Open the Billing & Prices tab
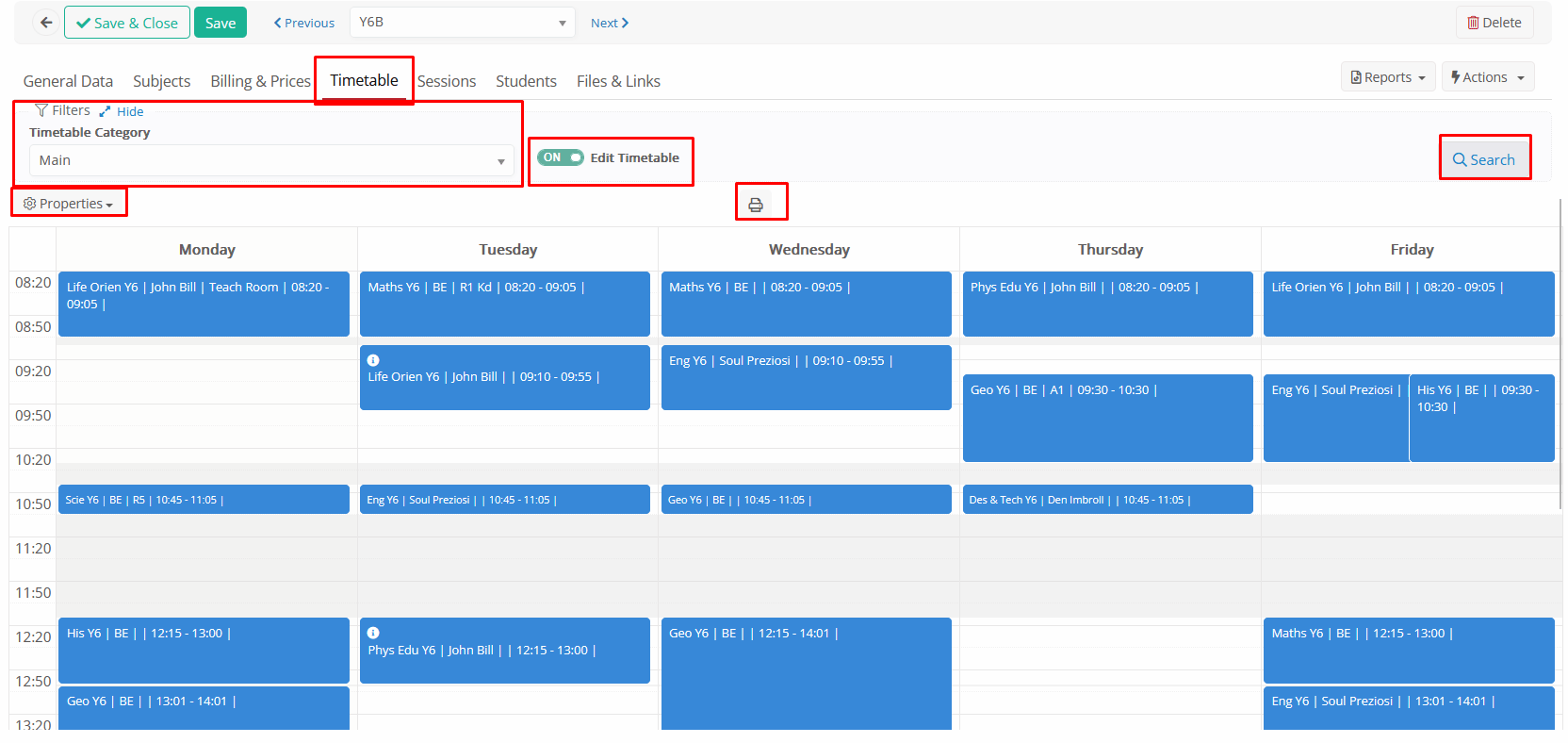Viewport: 1568px width, 743px height. pyautogui.click(x=260, y=81)
